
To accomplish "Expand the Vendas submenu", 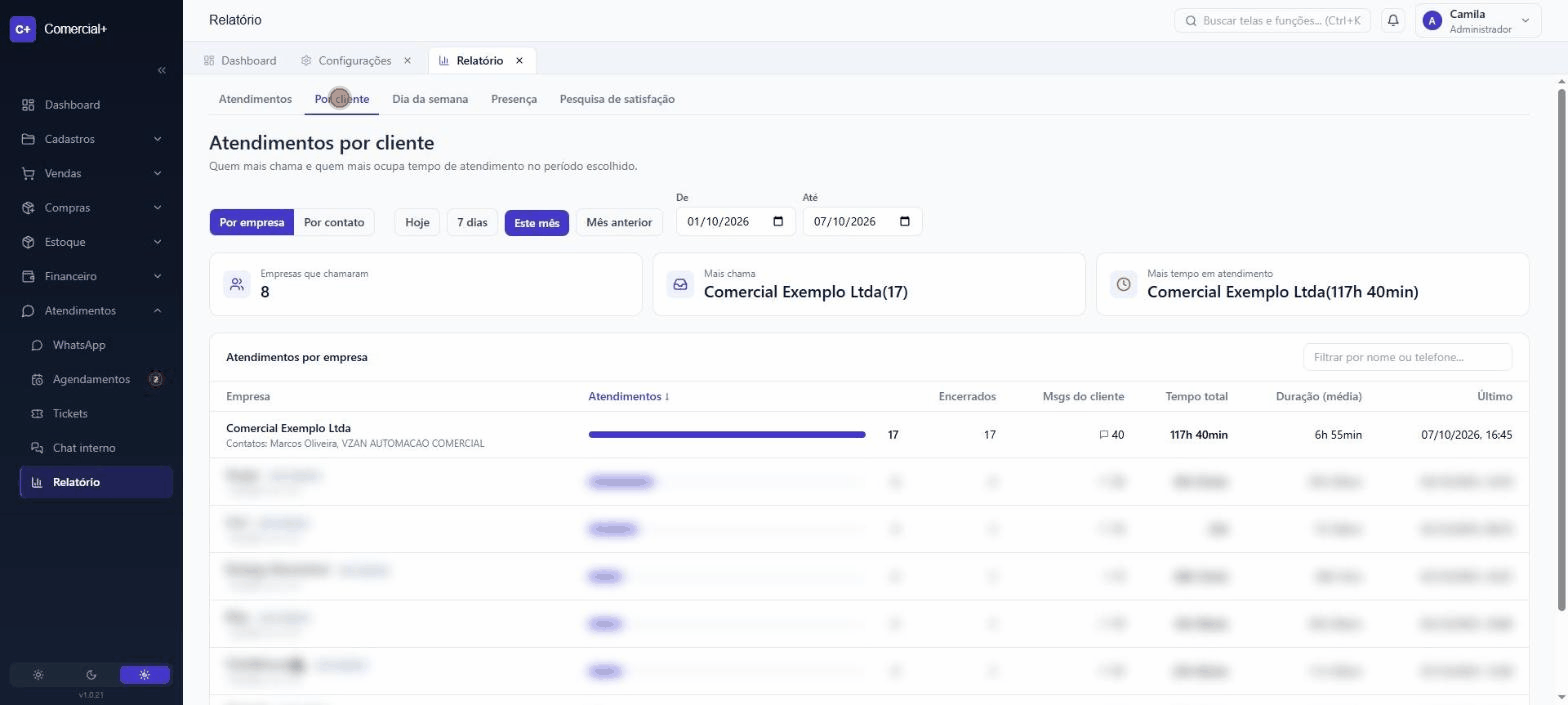I will pyautogui.click(x=95, y=173).
